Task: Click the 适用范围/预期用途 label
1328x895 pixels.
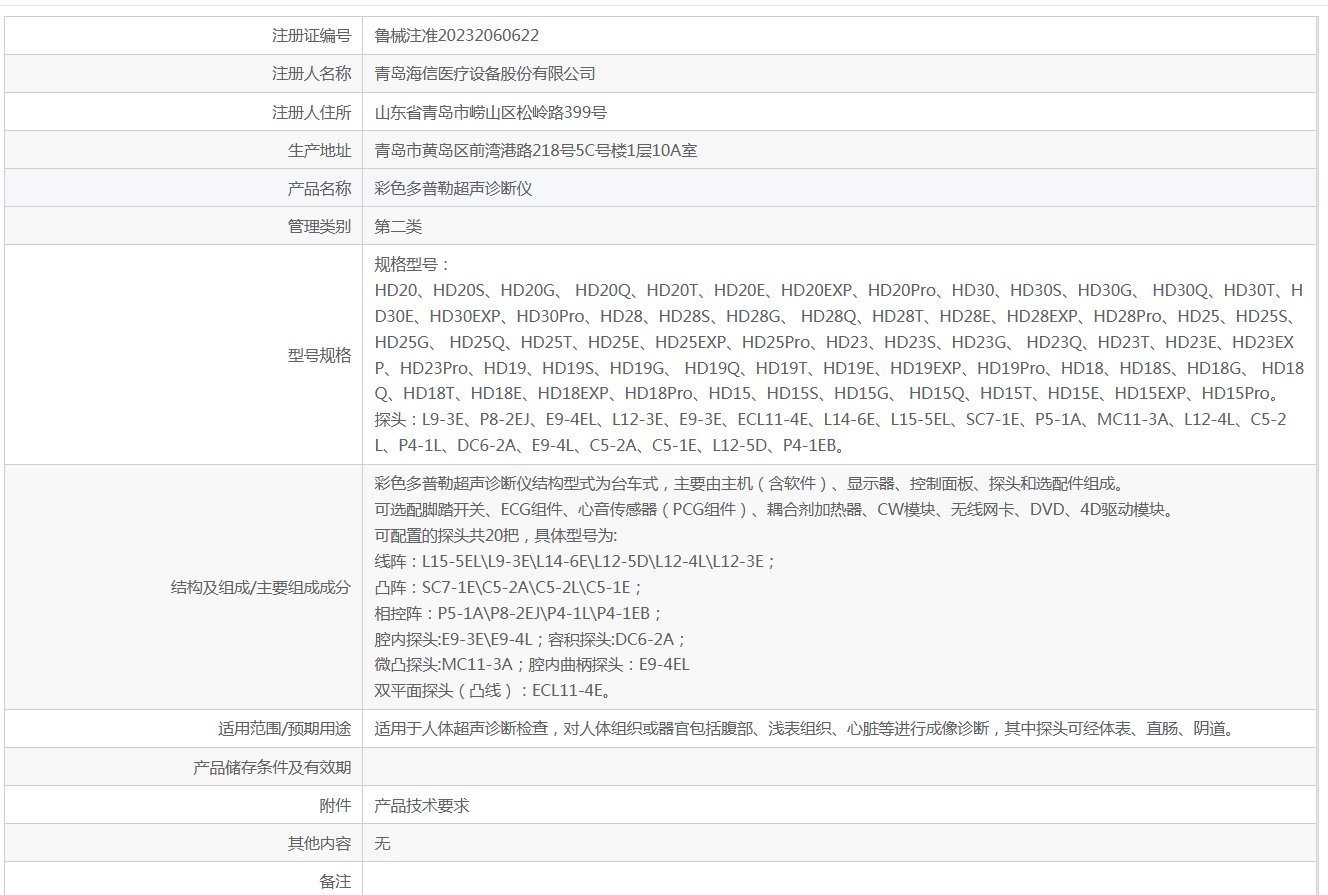Action: (x=285, y=728)
